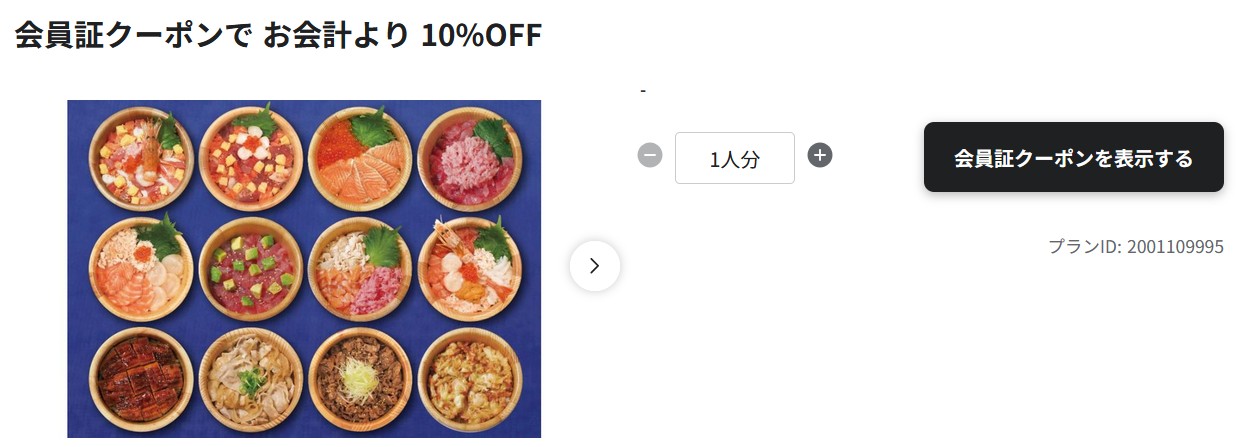Click the 1人分 quantity field
This screenshot has width=1251, height=447.
coord(734,158)
